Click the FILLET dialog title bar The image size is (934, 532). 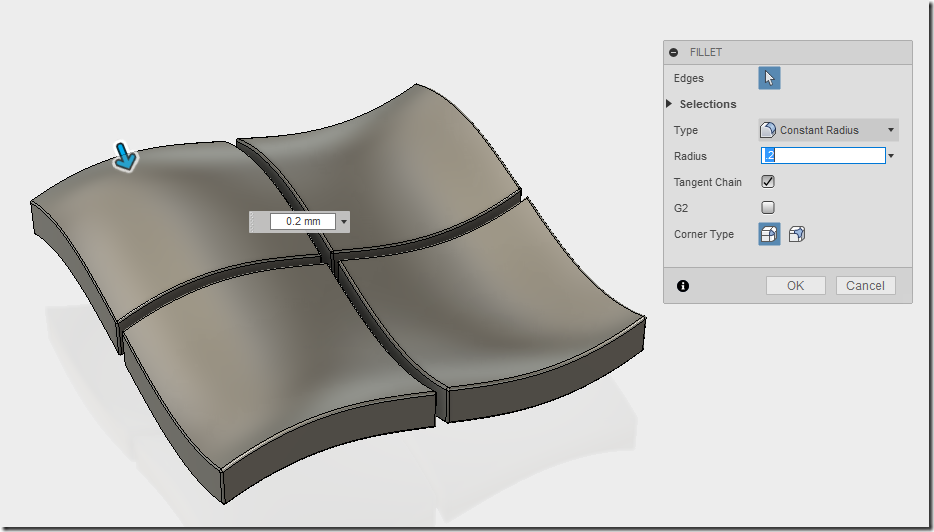[787, 52]
